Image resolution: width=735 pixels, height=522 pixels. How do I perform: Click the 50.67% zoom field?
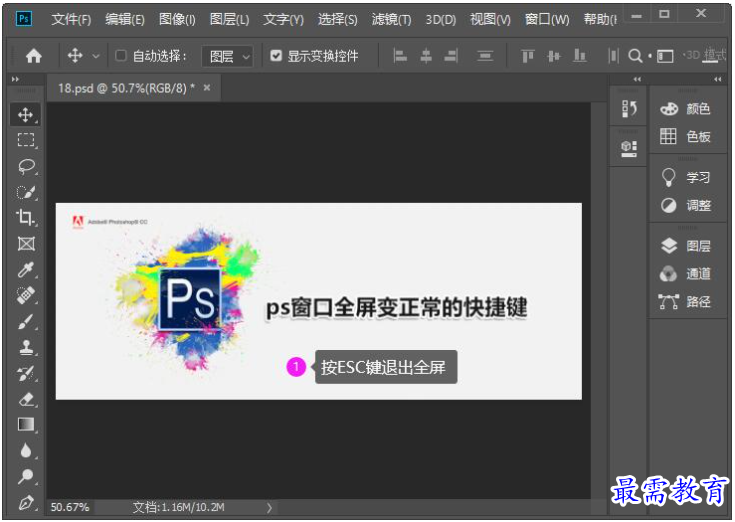point(69,507)
